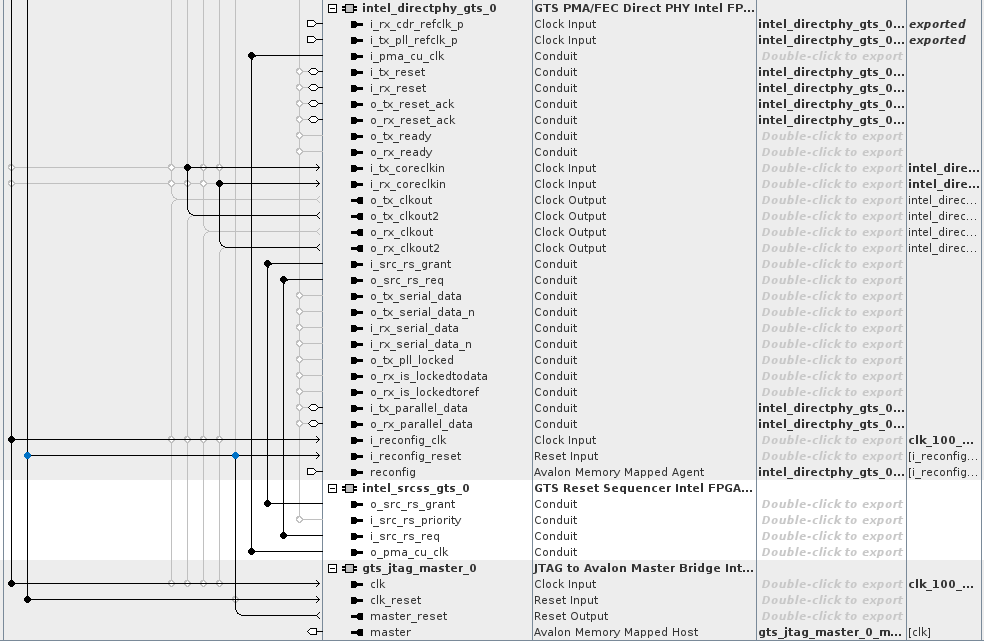The width and height of the screenshot is (984, 642).
Task: Toggle the filled connection dot on i_src_rs_req row
Action: click(x=284, y=535)
